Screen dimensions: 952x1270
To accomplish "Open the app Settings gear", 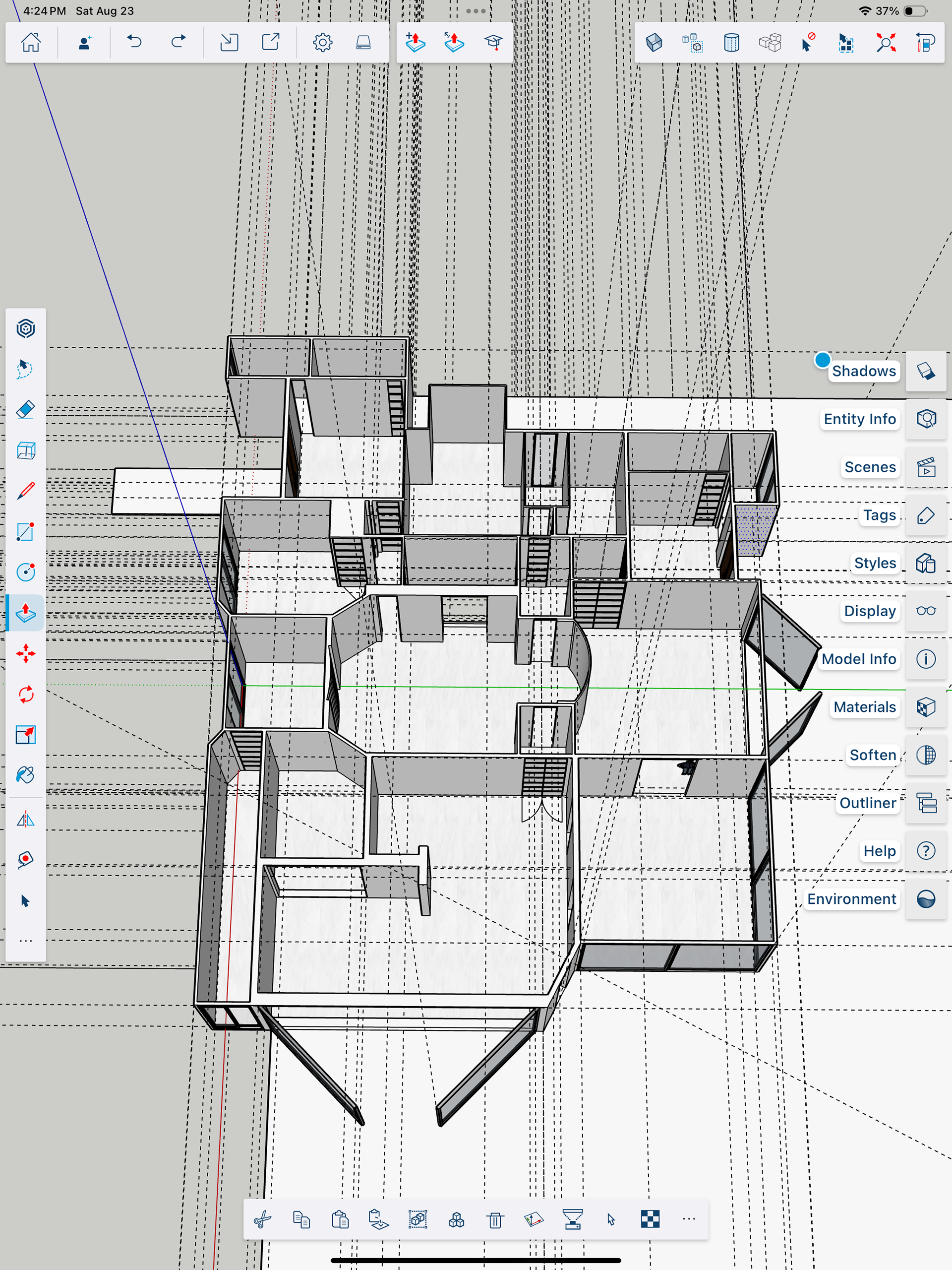I will (322, 42).
